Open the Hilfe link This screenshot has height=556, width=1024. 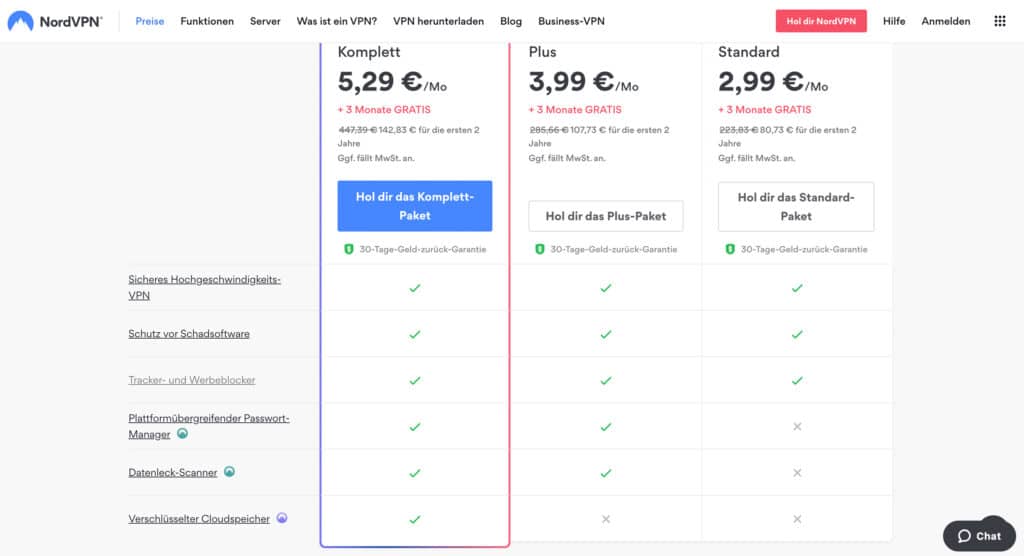[894, 21]
